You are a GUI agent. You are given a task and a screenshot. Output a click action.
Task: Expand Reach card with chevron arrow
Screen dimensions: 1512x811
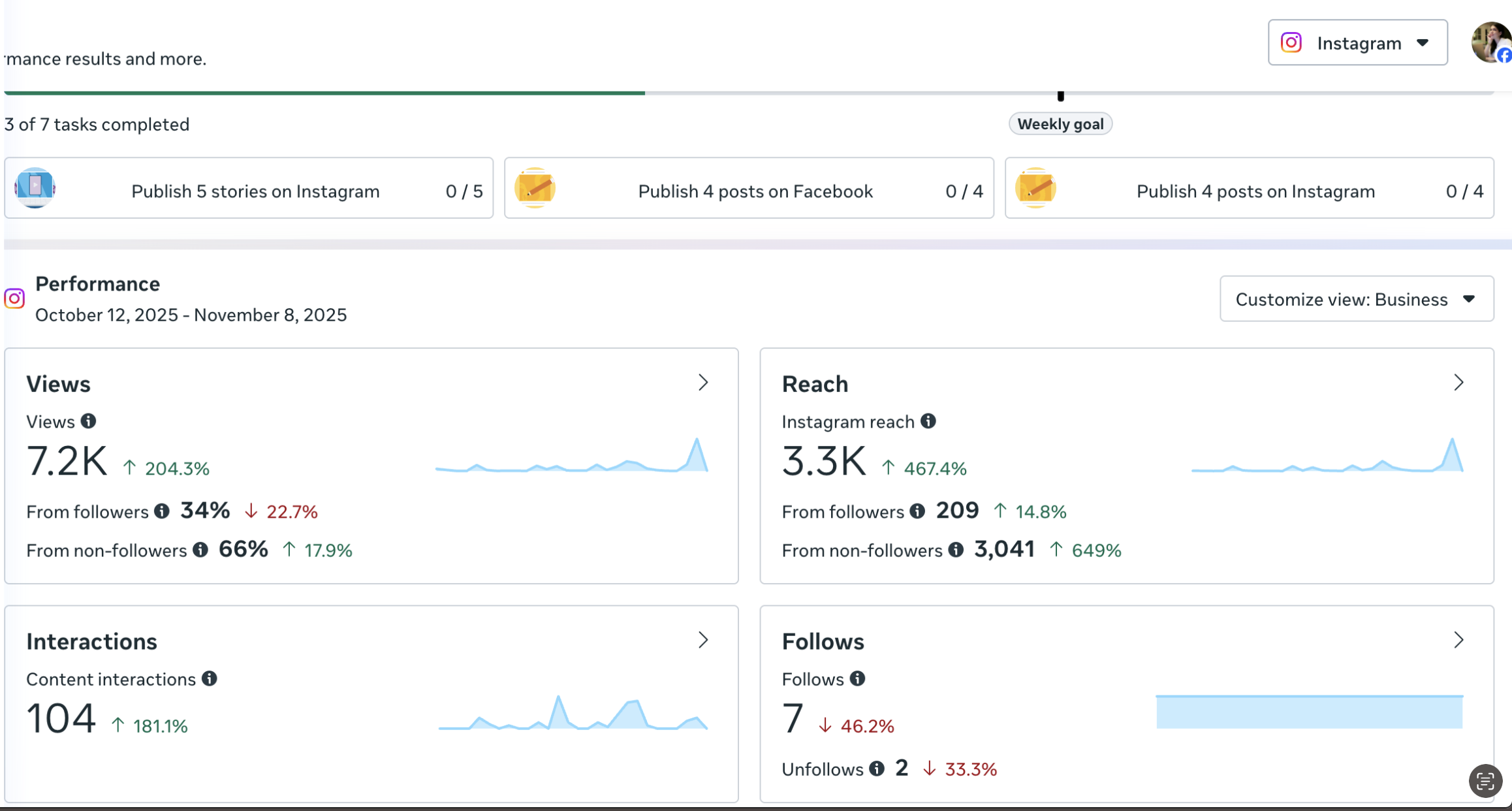point(1458,383)
